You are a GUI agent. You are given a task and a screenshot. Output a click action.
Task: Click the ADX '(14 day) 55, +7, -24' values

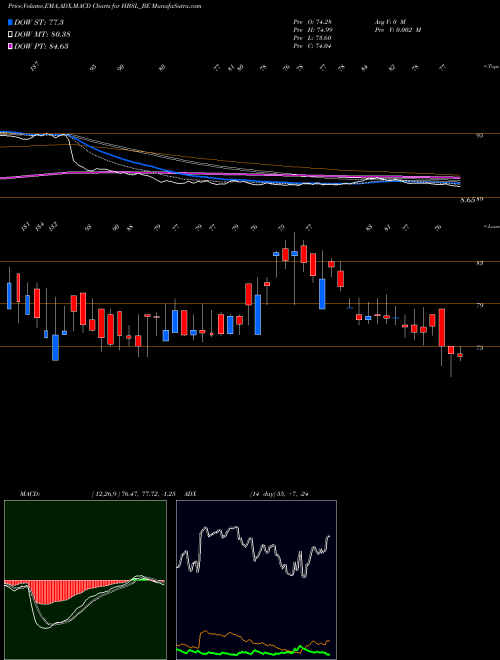(279, 494)
